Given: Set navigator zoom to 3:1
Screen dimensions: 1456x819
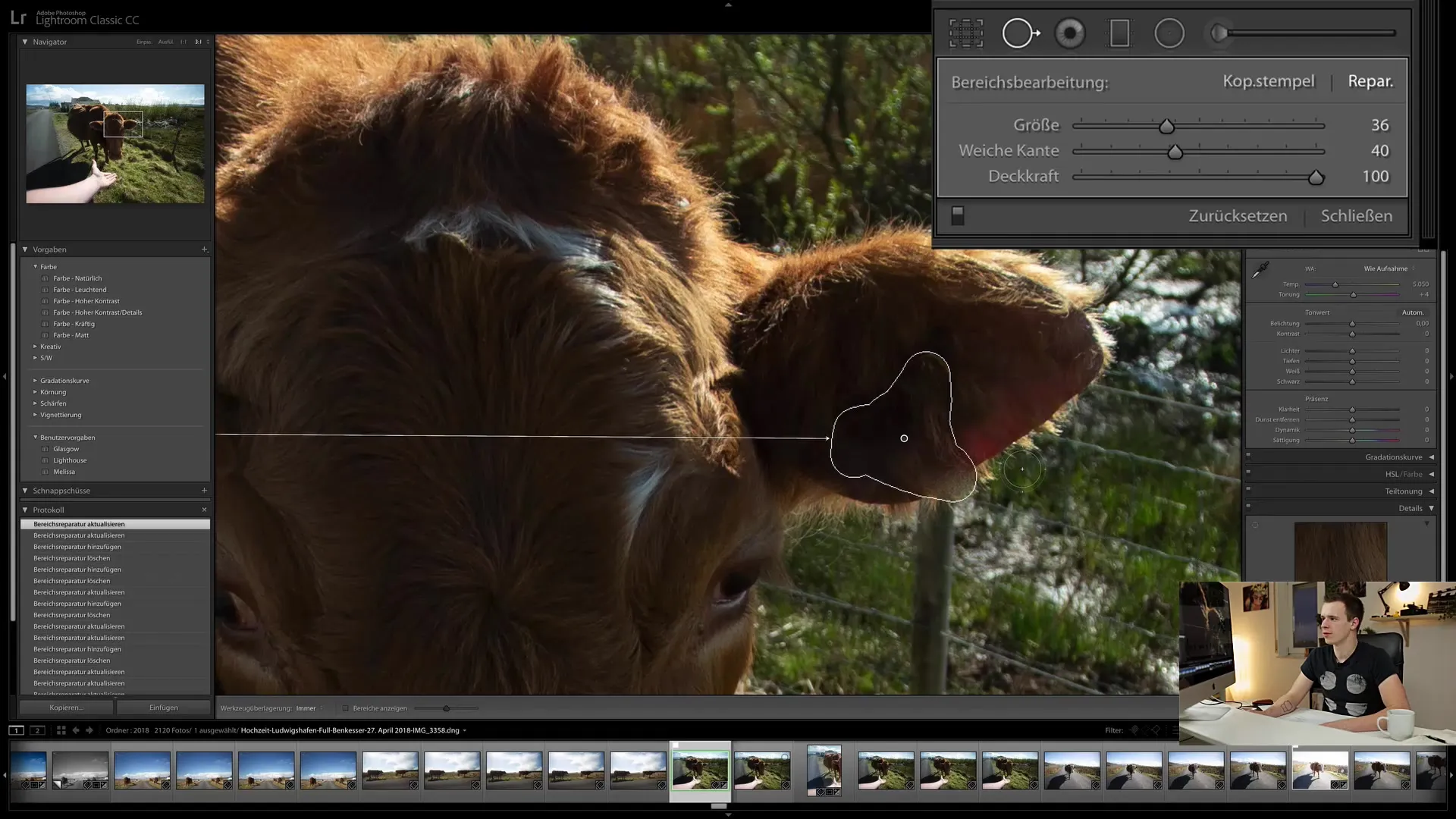Looking at the screenshot, I should pyautogui.click(x=198, y=42).
